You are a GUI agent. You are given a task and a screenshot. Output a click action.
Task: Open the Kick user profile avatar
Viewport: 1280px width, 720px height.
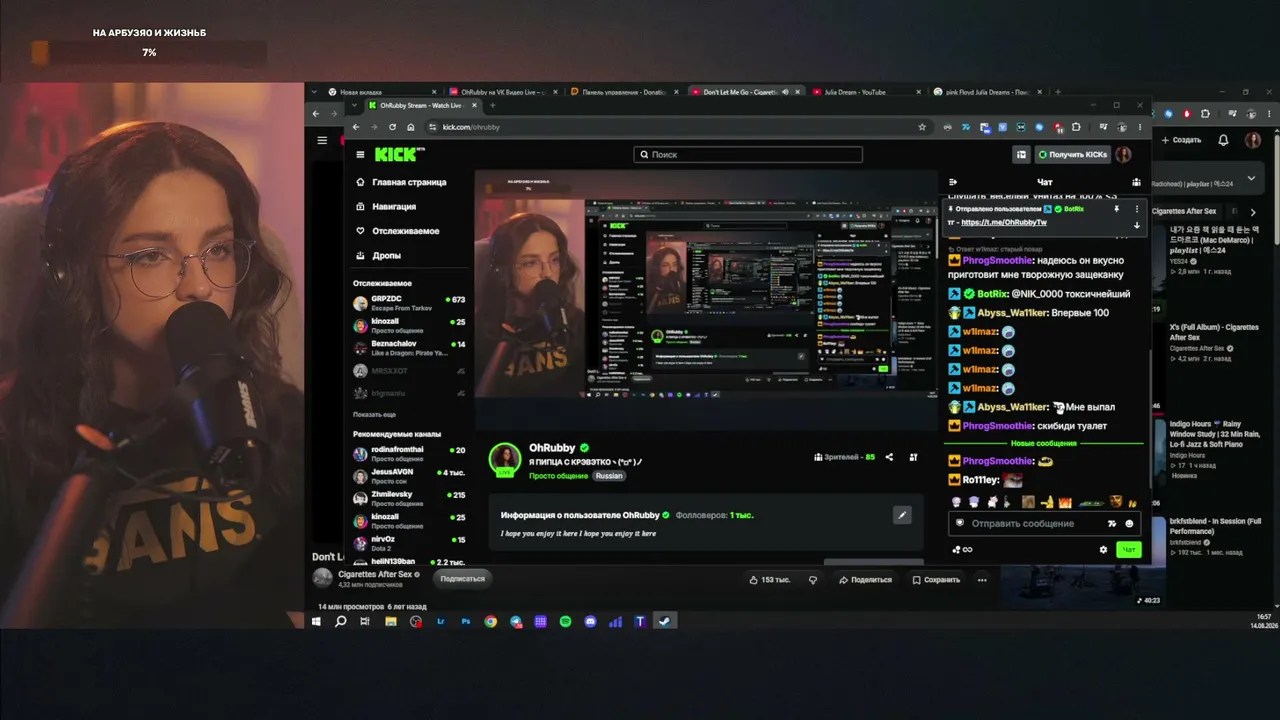(1123, 154)
